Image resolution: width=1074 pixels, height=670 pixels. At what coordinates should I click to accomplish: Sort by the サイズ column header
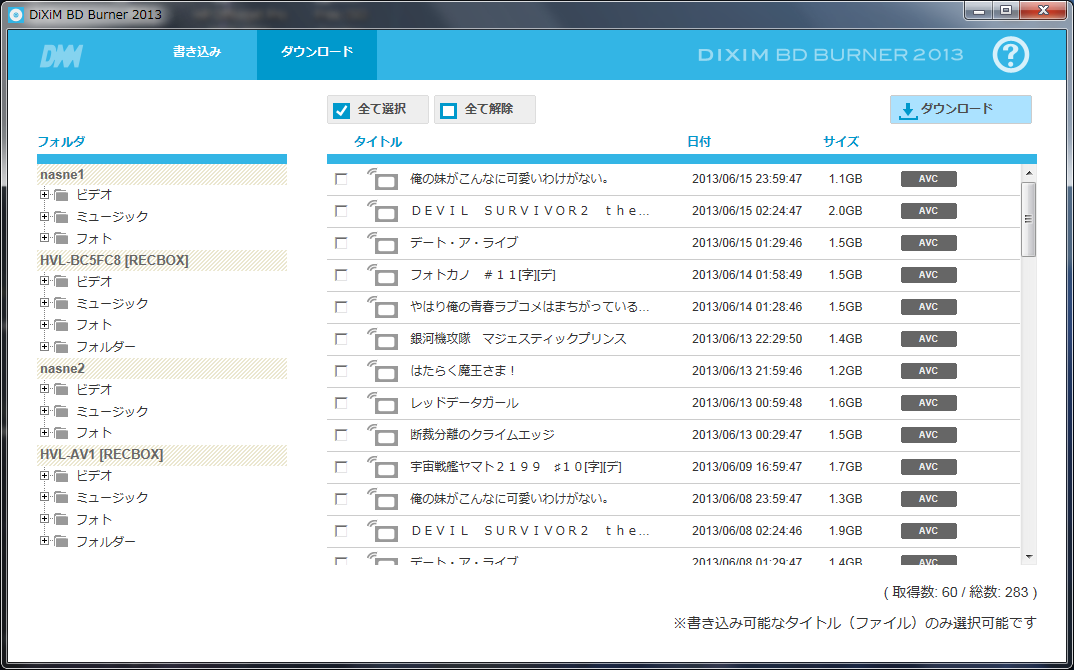pos(840,142)
